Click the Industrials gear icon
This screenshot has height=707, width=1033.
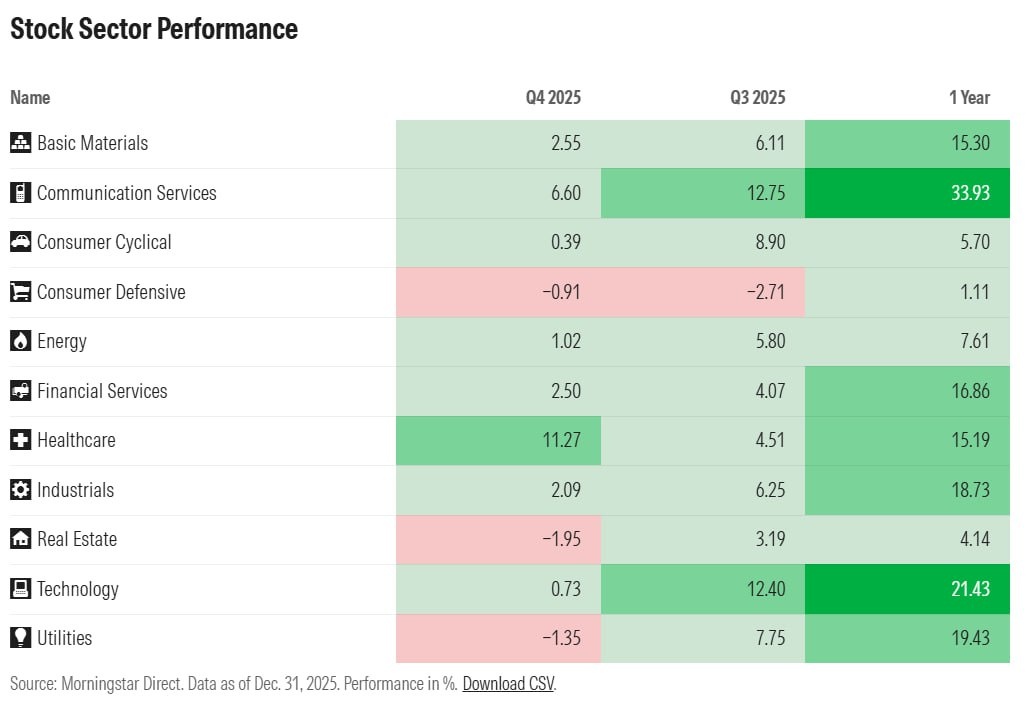click(x=20, y=490)
